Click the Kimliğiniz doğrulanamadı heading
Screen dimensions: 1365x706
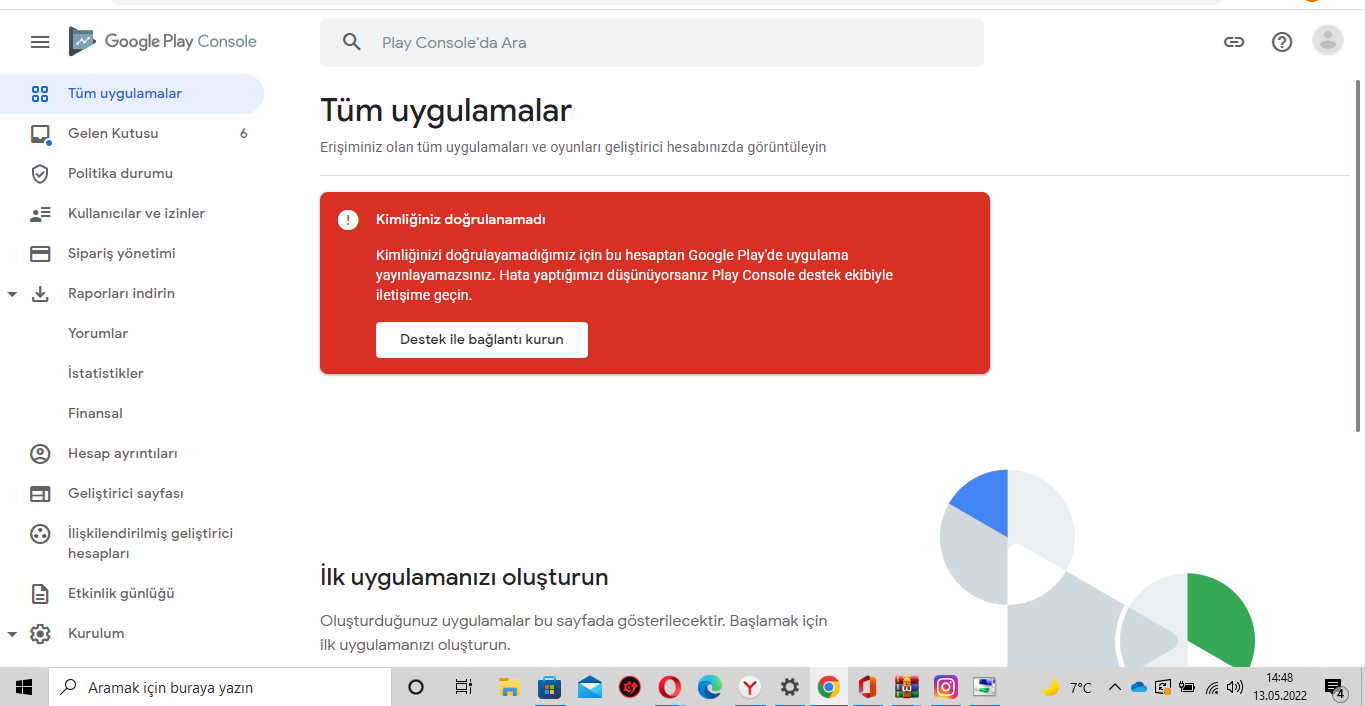pos(461,220)
